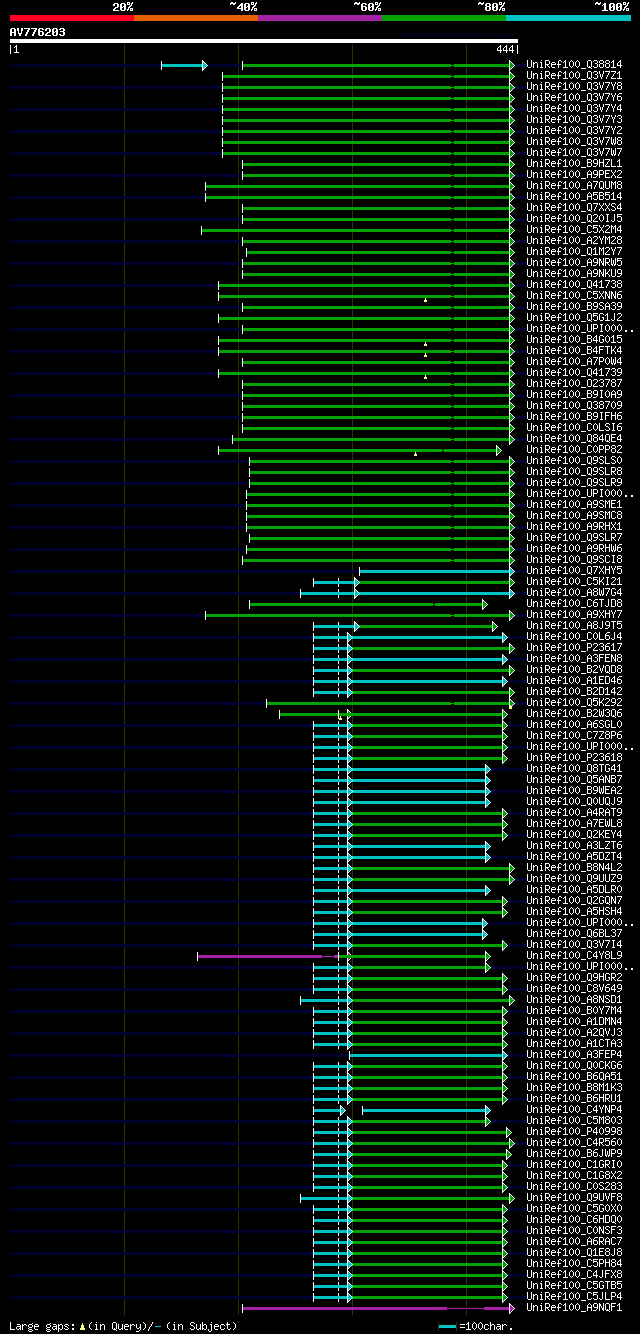
Task: Select hit label UniRef100_A5B514
Action: (574, 196)
